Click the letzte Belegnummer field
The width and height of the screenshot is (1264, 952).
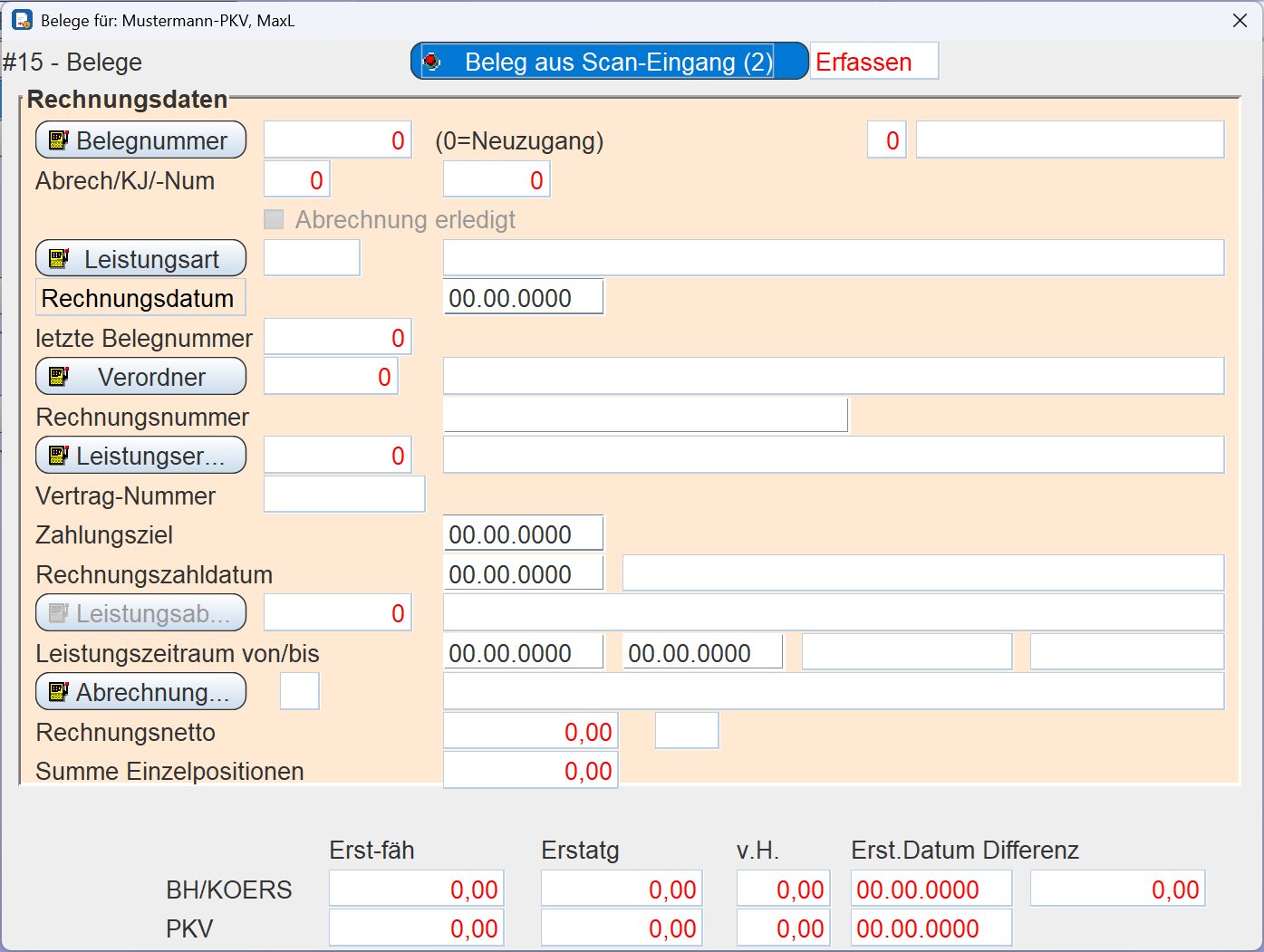(337, 337)
